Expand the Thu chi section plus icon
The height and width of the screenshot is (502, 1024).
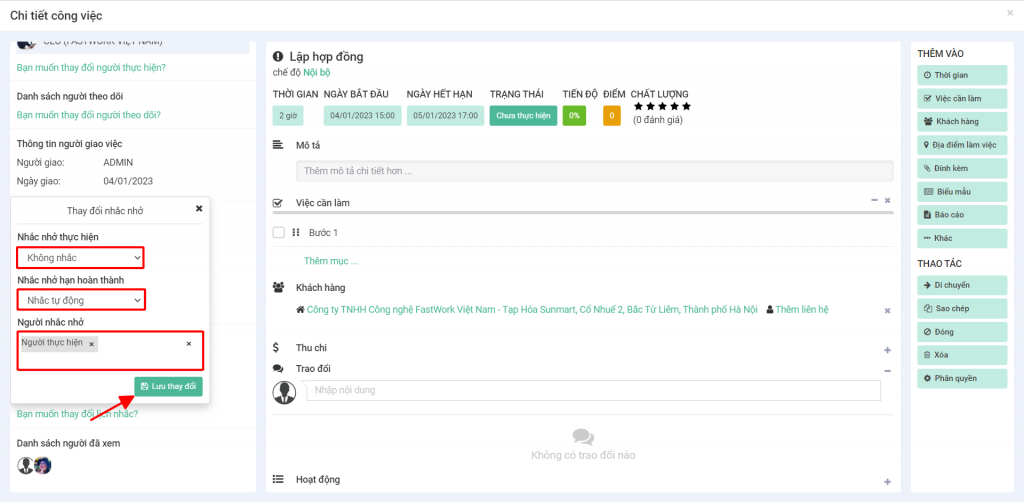(x=887, y=350)
